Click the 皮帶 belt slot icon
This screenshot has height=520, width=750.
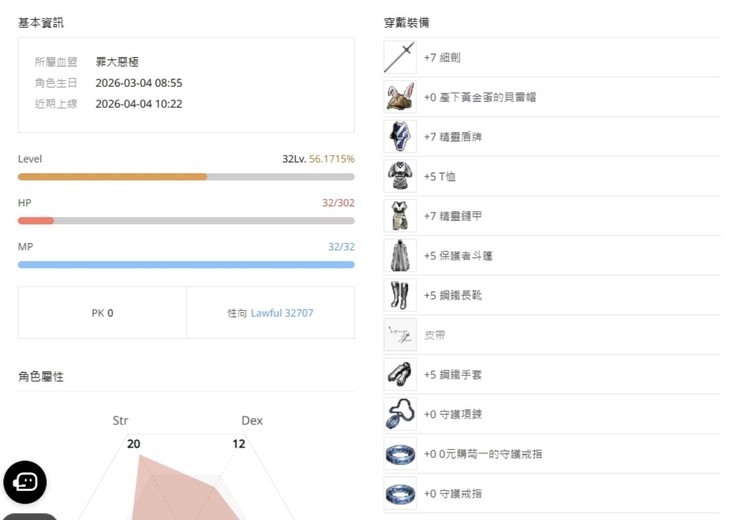tap(400, 334)
